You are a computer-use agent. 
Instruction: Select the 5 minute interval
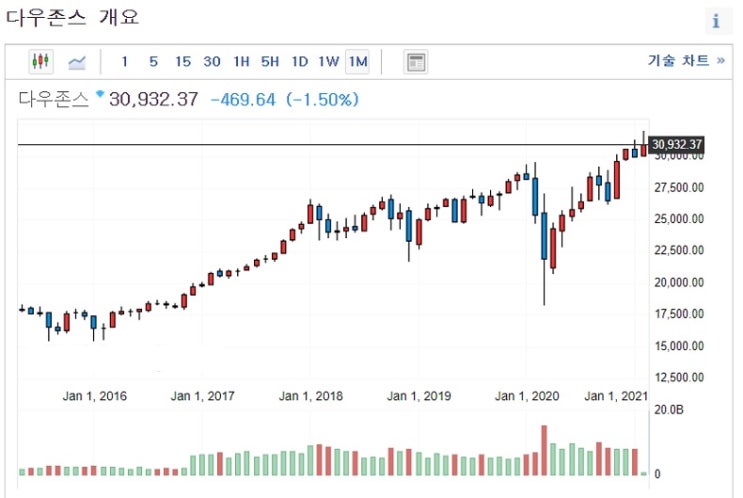153,62
